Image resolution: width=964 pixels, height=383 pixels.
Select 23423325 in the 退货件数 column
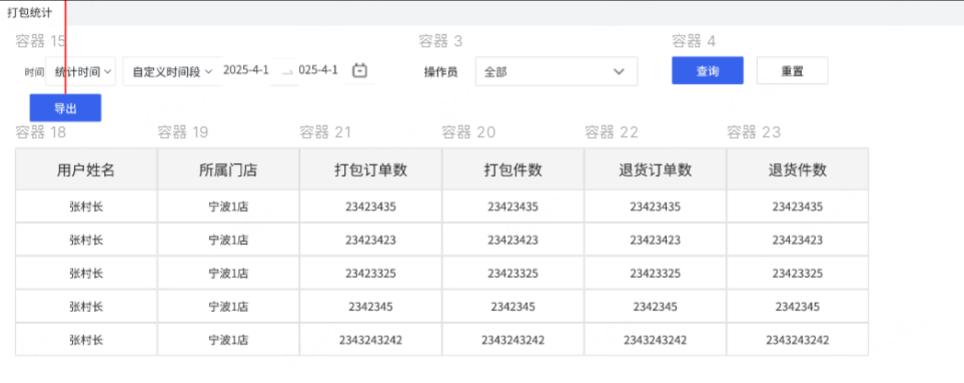coord(797,273)
